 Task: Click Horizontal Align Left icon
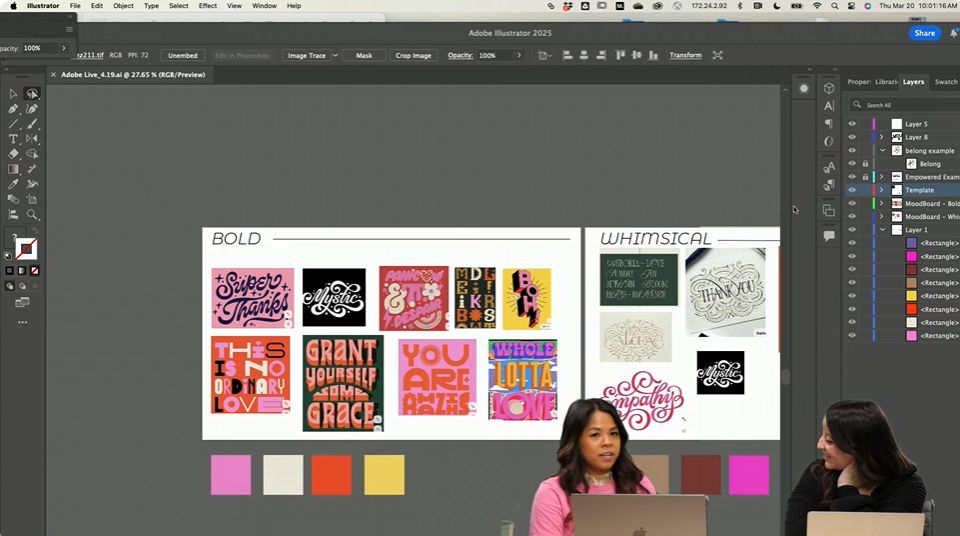568,55
